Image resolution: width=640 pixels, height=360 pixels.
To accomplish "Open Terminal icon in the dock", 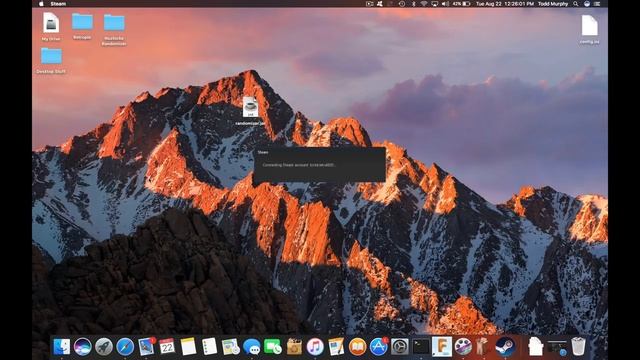I will (421, 347).
